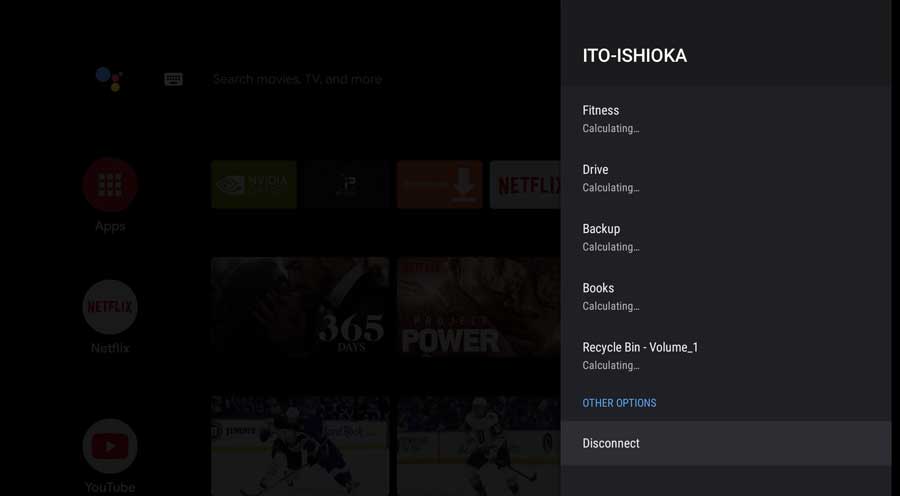The image size is (900, 496).
Task: Click the keyboard search icon
Action: [x=173, y=79]
